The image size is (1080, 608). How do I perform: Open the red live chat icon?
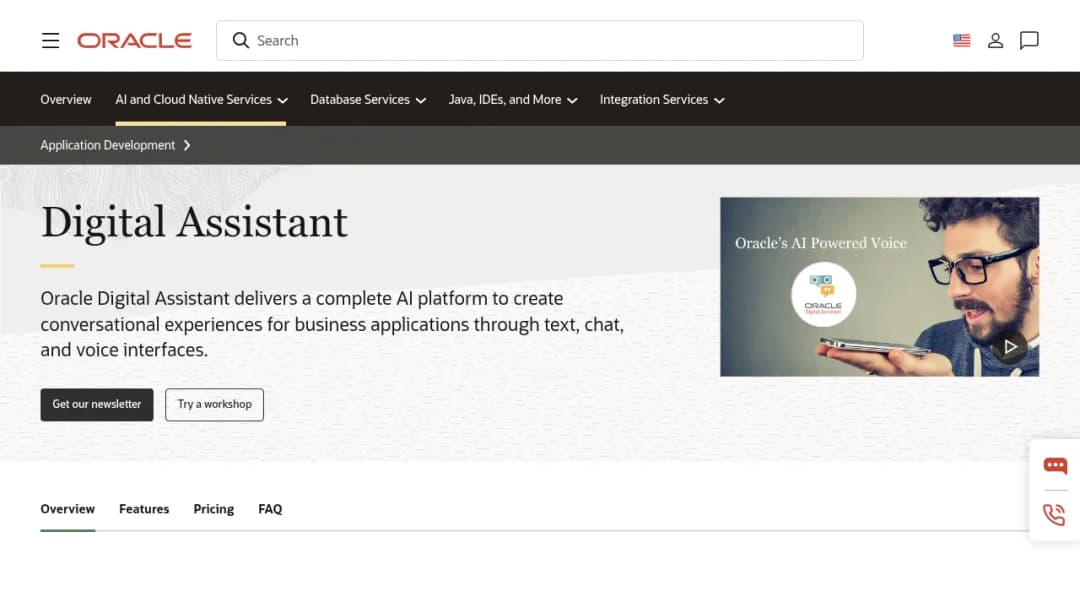1055,466
